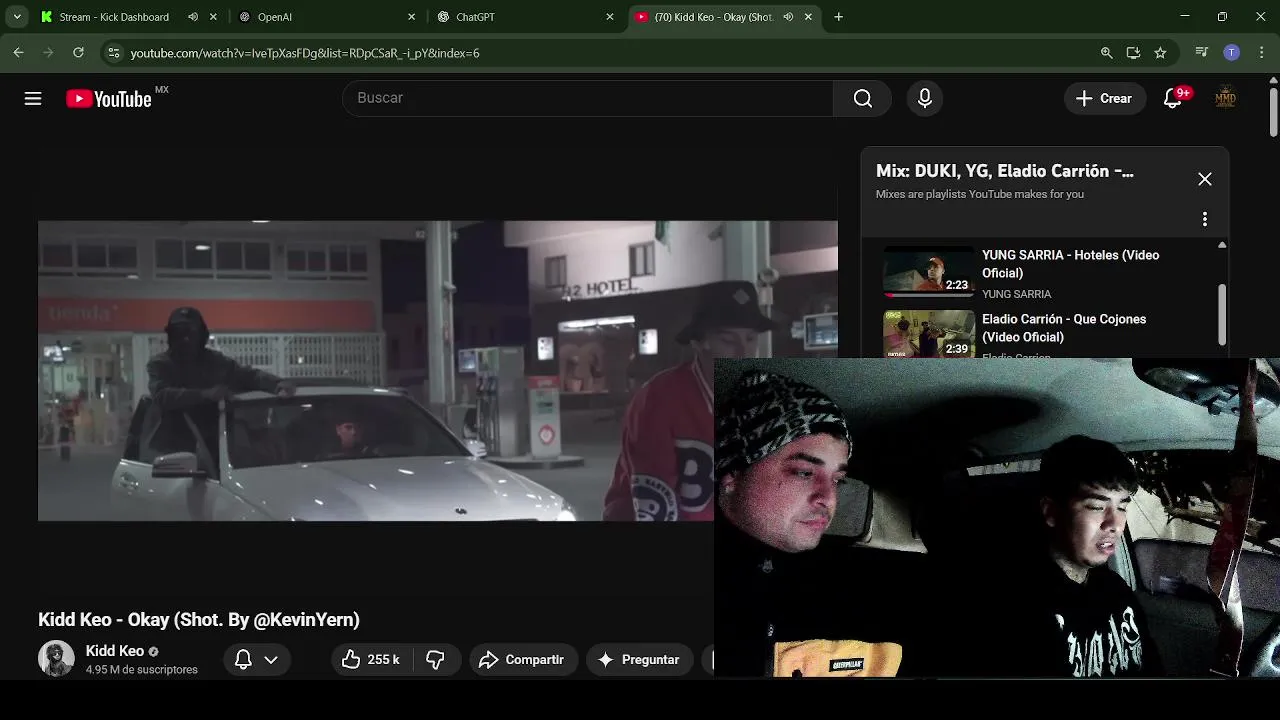The width and height of the screenshot is (1280, 720).
Task: Click the page vertical scrollbar
Action: point(1273,113)
